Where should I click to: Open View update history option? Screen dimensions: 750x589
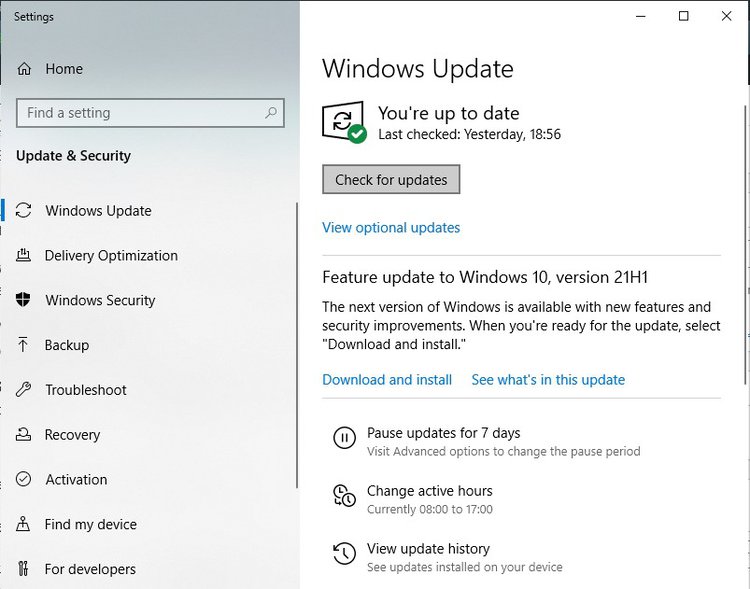[428, 549]
